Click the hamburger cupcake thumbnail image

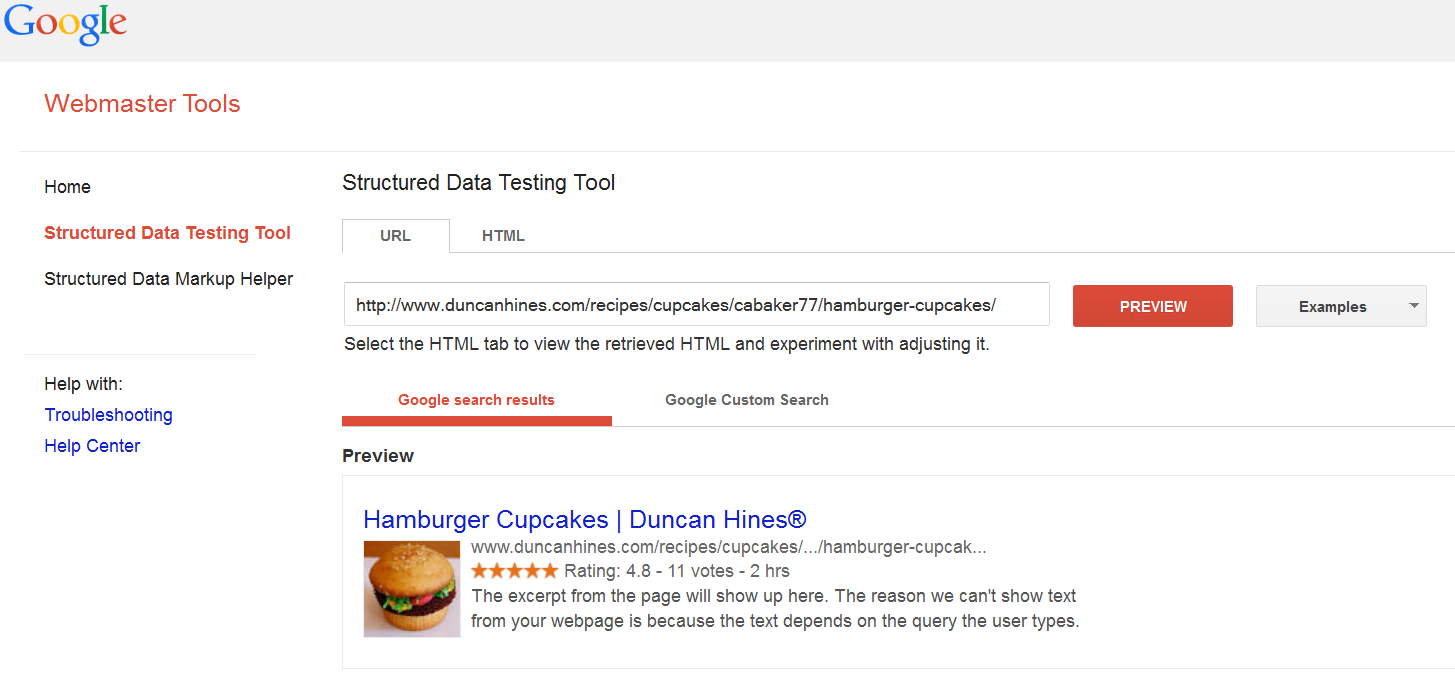(x=411, y=588)
